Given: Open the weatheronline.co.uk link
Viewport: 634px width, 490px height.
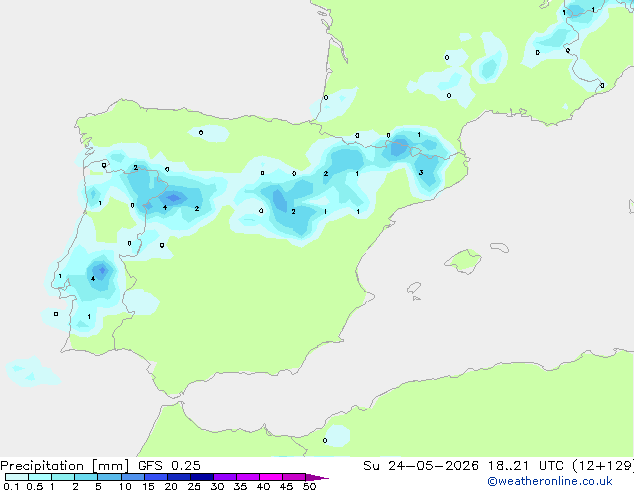Looking at the screenshot, I should [550, 482].
